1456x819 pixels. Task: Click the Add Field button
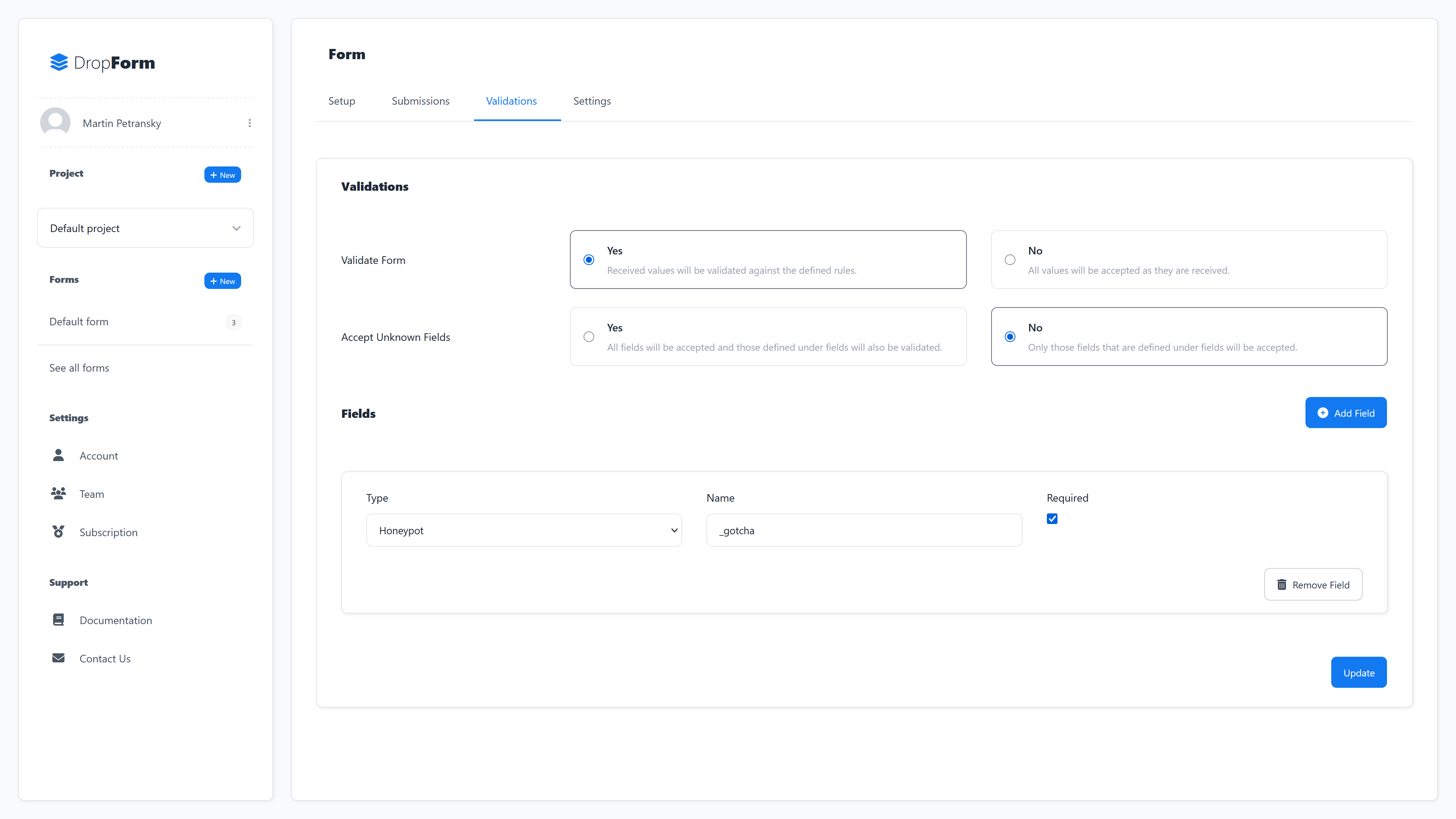1345,413
